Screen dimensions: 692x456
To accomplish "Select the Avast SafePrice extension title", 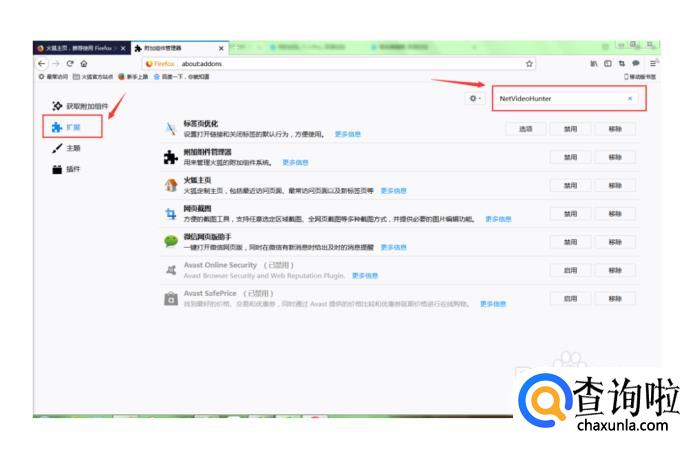I will click(x=210, y=293).
